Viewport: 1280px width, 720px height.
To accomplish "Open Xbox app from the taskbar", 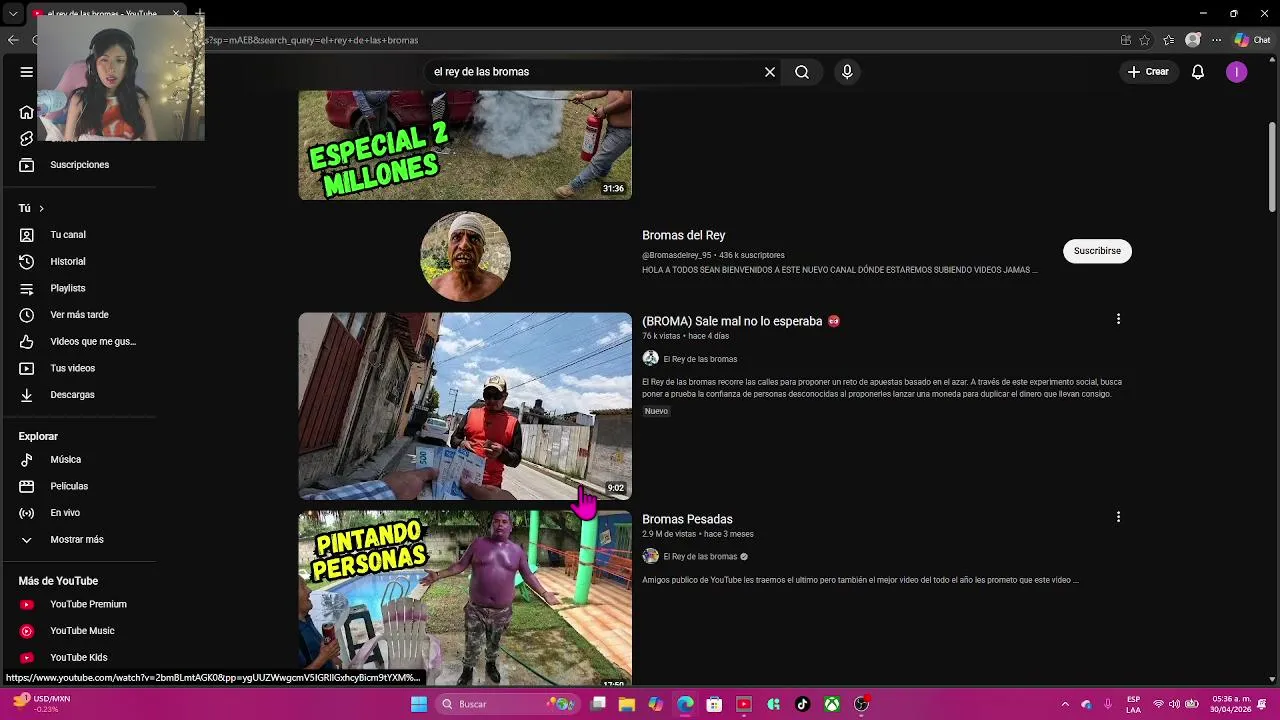I will 832,704.
